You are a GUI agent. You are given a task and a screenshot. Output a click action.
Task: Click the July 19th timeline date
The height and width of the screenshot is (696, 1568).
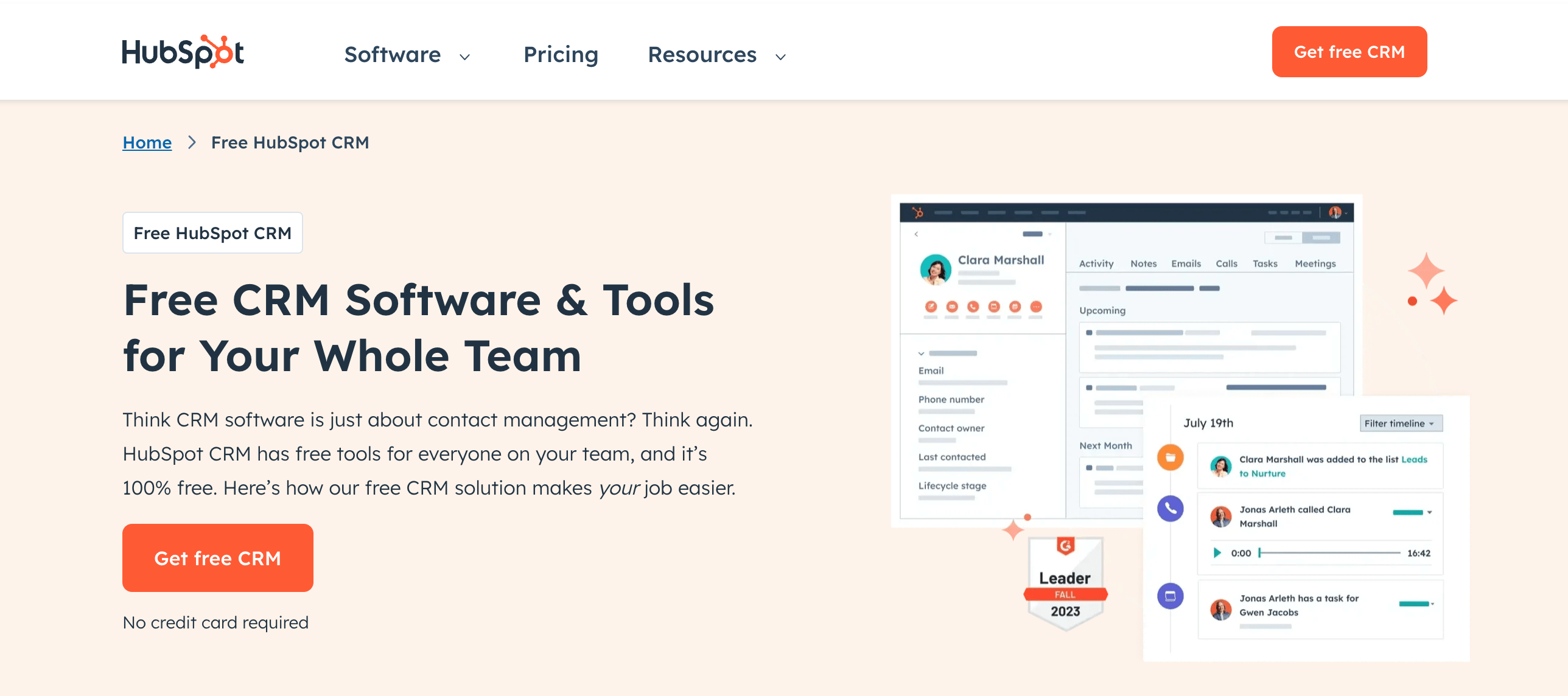click(x=1208, y=423)
